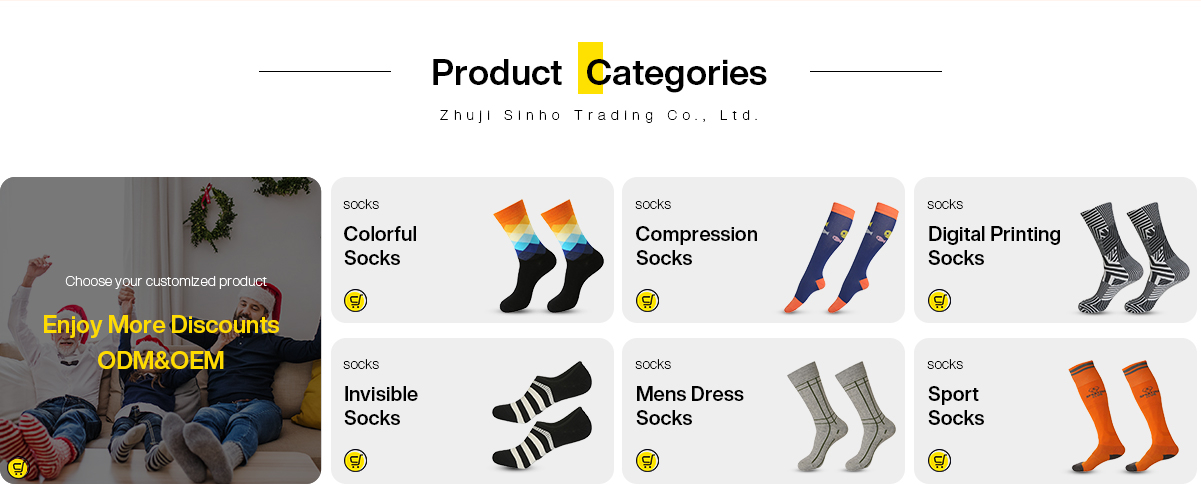This screenshot has height=485, width=1201.
Task: Click the orange argyle colorful socks image
Action: 548,256
